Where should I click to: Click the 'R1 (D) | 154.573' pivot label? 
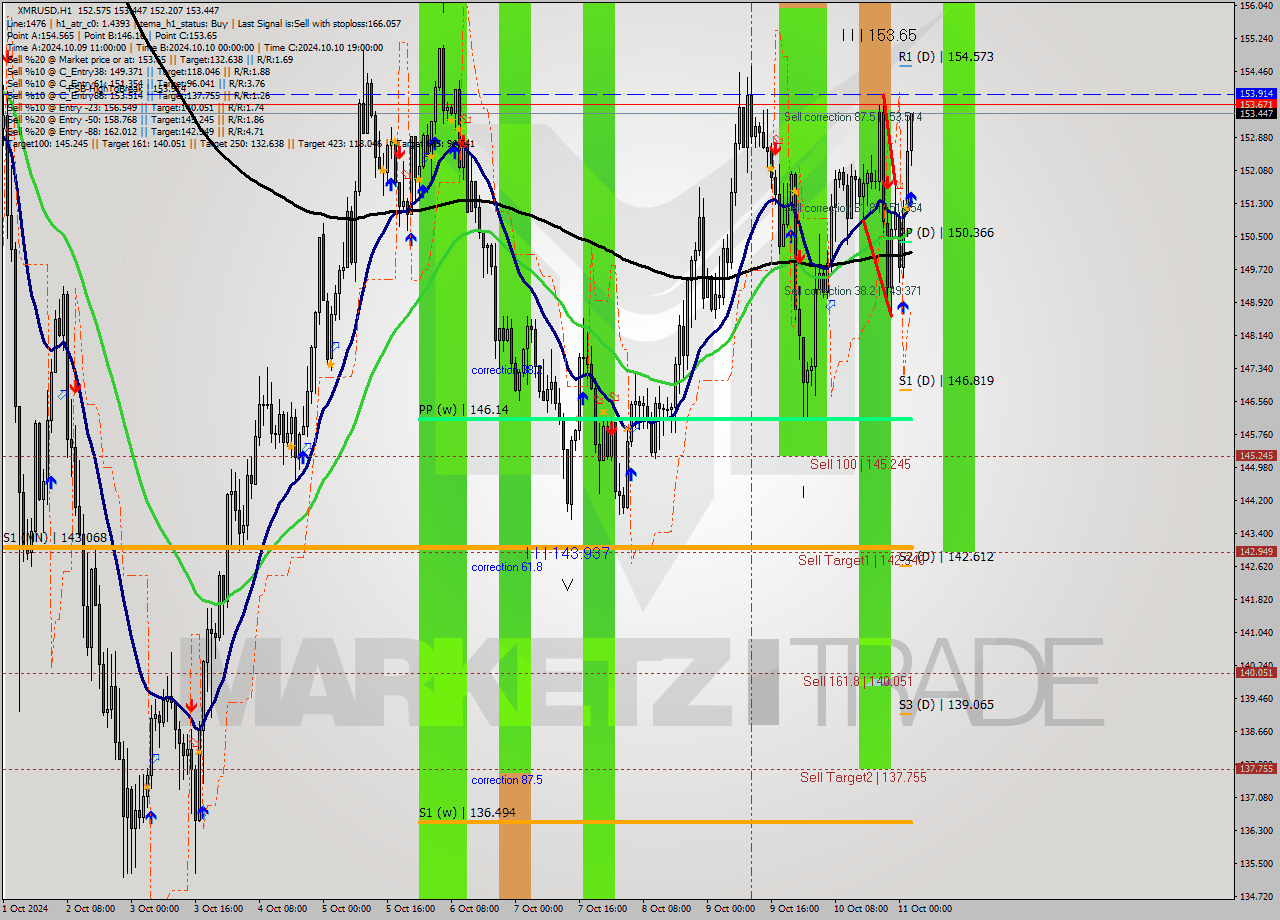click(x=946, y=57)
